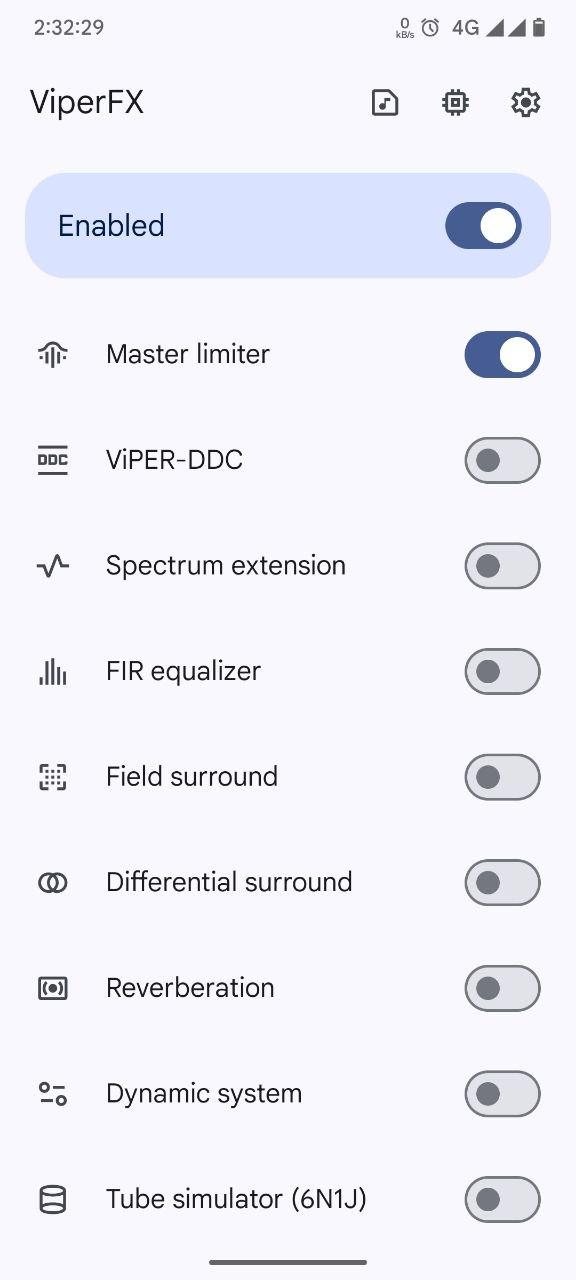Tap the Differential surround overlapping circles icon
Image resolution: width=576 pixels, height=1280 pixels.
click(x=53, y=882)
